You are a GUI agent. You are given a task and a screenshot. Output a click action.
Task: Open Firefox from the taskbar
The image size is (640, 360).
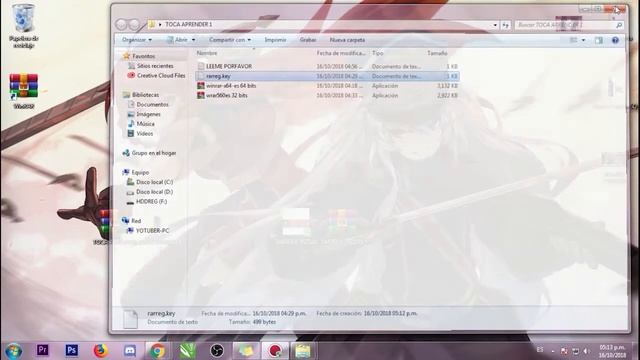pyautogui.click(x=100, y=350)
